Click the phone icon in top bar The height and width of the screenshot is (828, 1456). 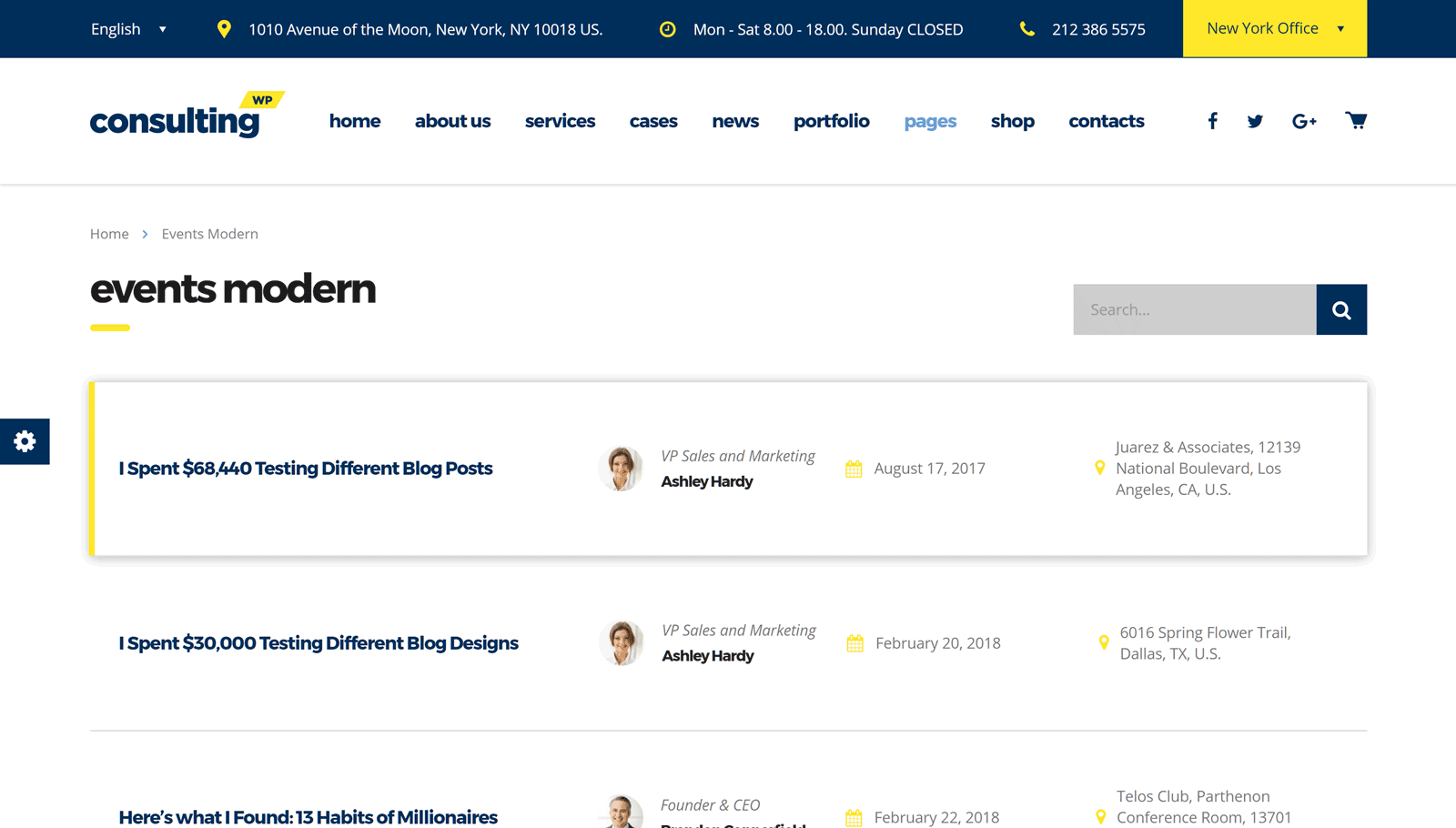pyautogui.click(x=1026, y=29)
